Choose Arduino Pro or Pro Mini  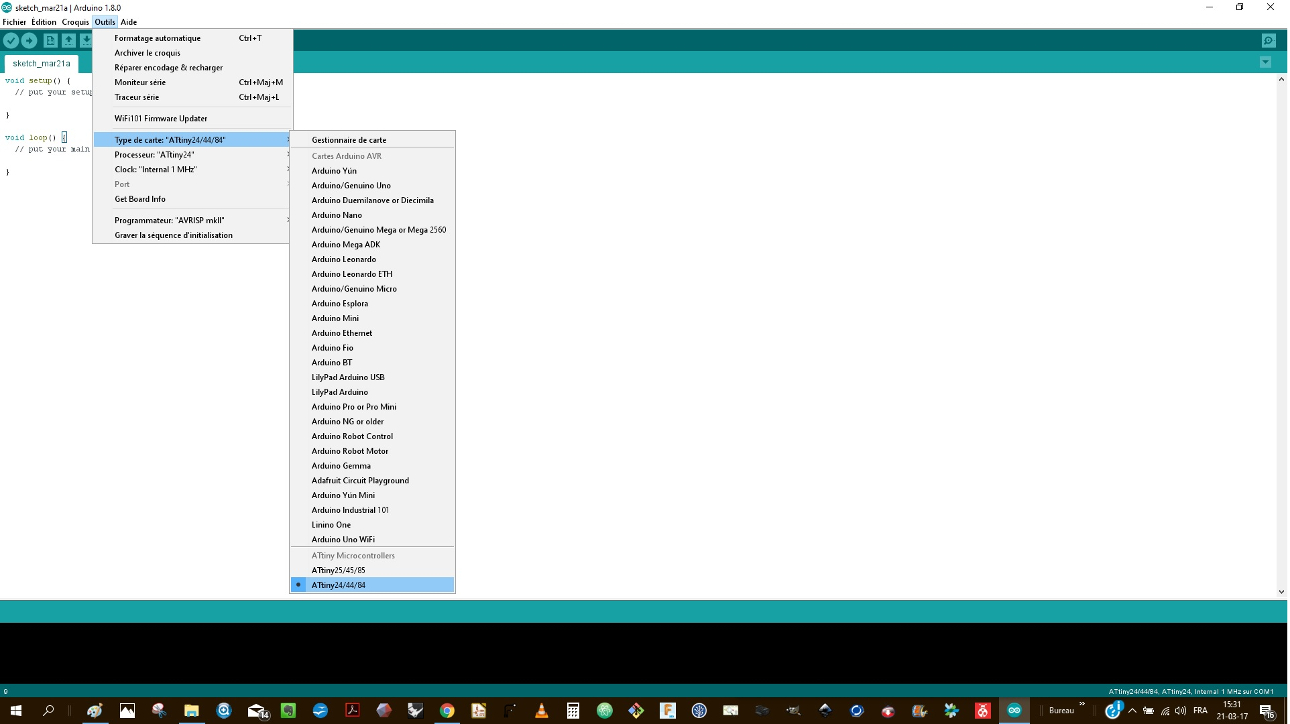pos(372,407)
